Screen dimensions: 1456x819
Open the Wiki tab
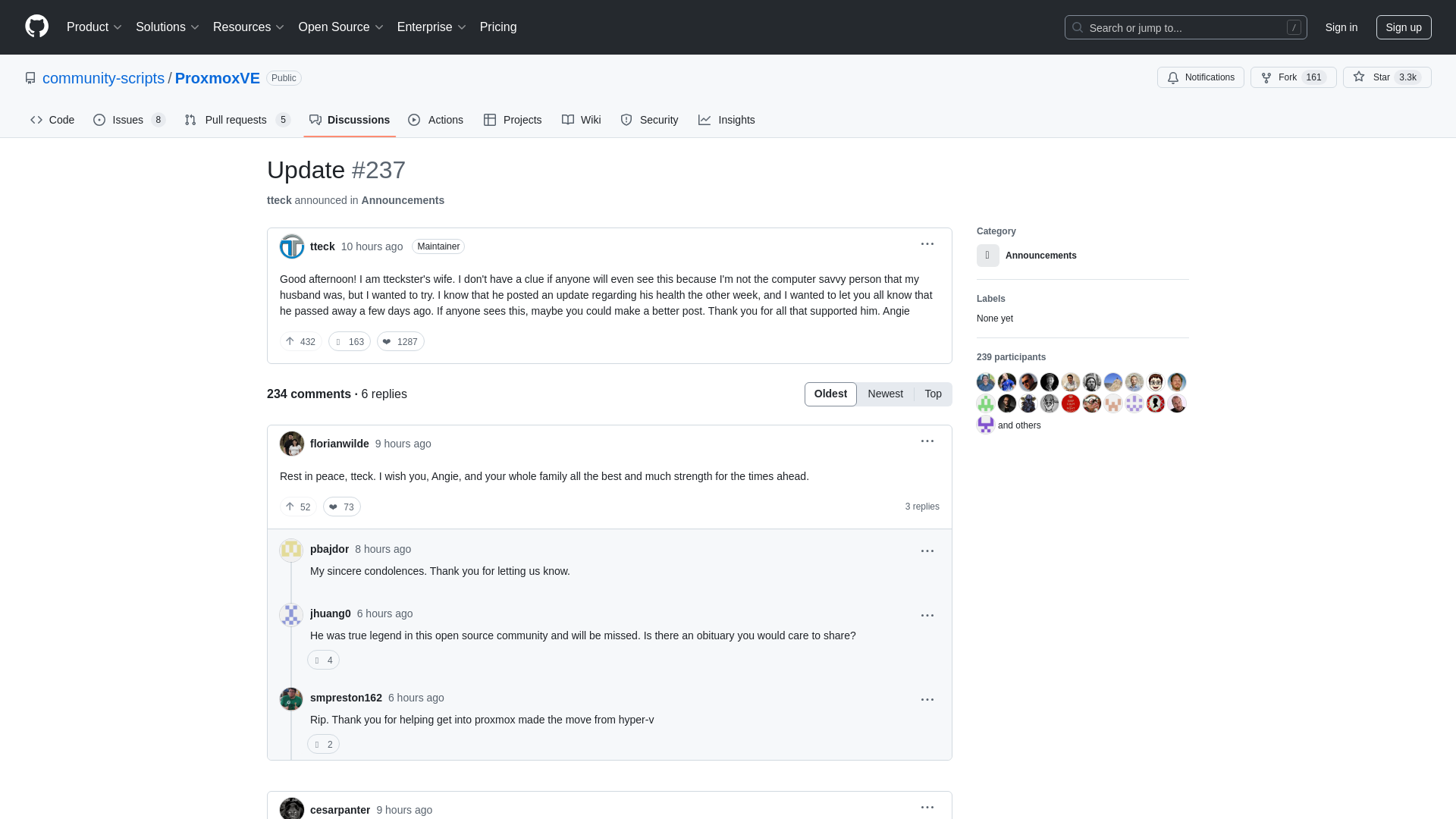tap(581, 120)
